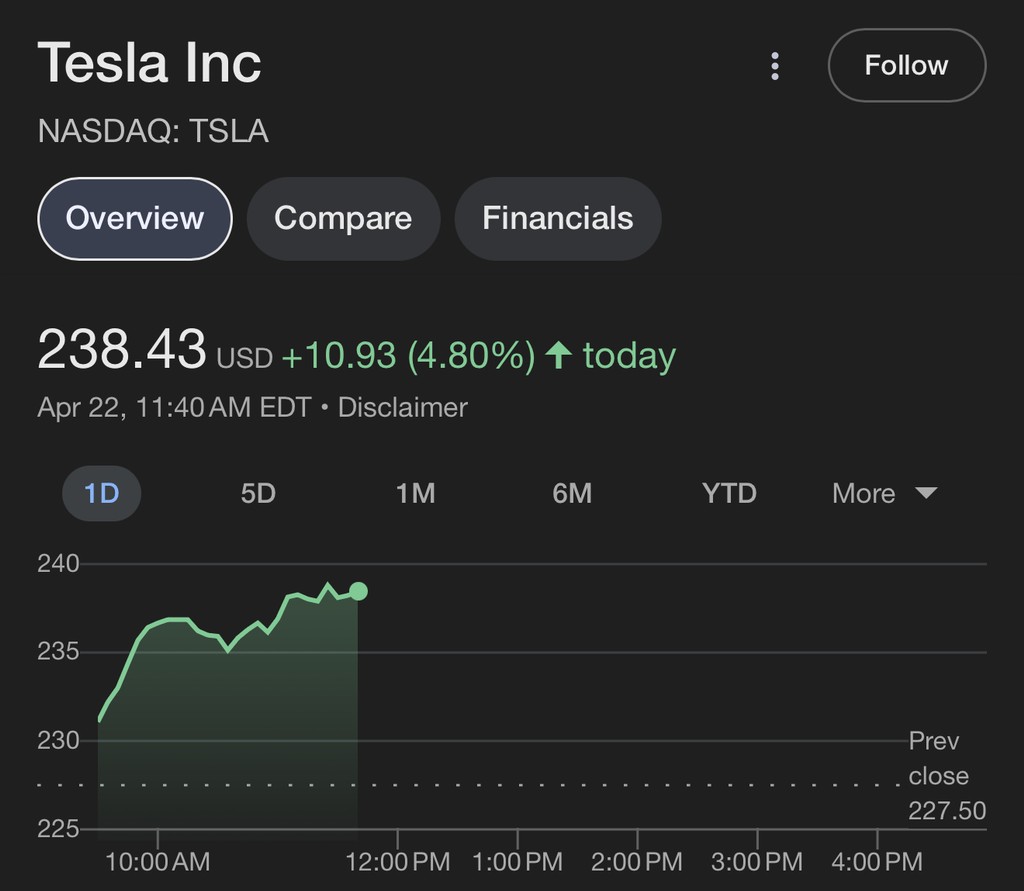Select the Overview tab
1024x891 pixels.
(x=135, y=218)
